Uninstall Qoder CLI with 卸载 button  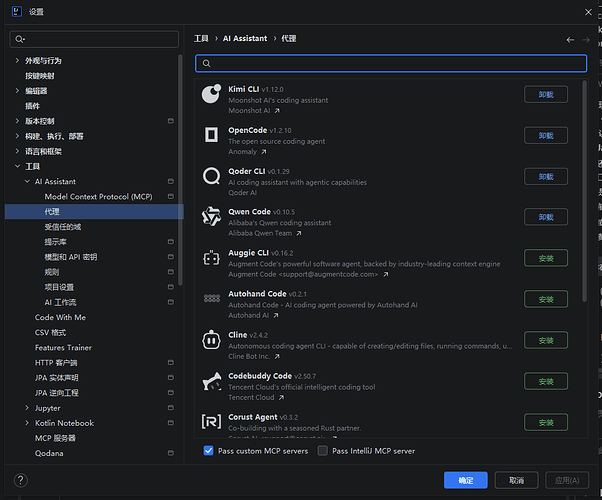[546, 177]
